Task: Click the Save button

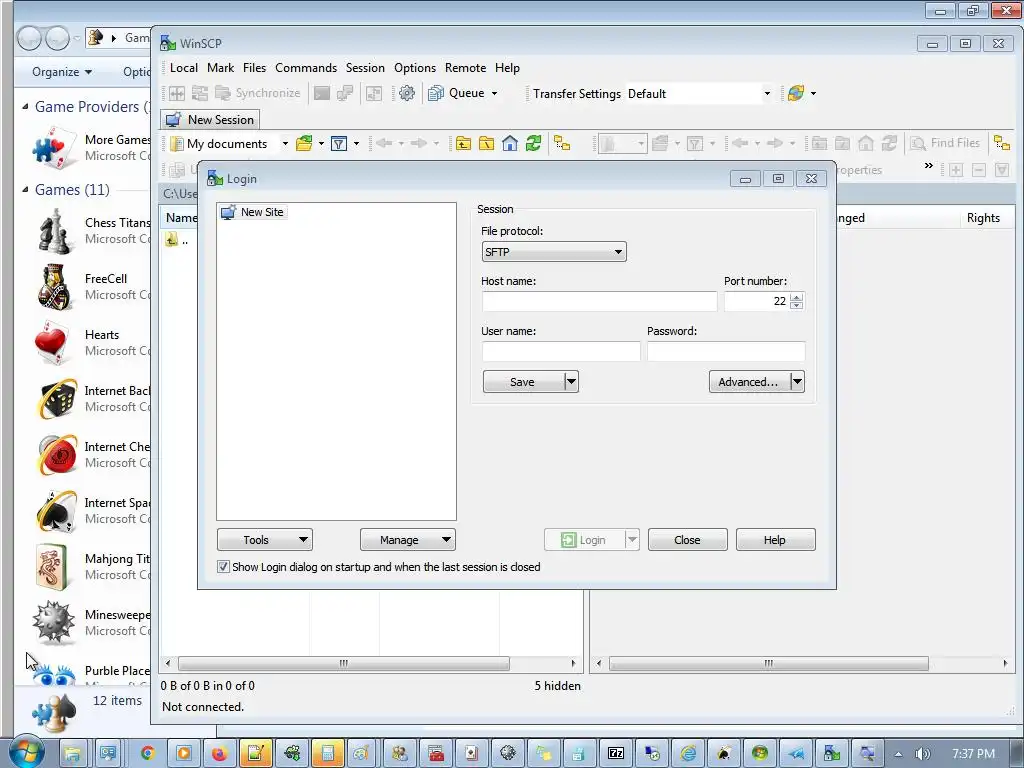Action: [x=523, y=381]
